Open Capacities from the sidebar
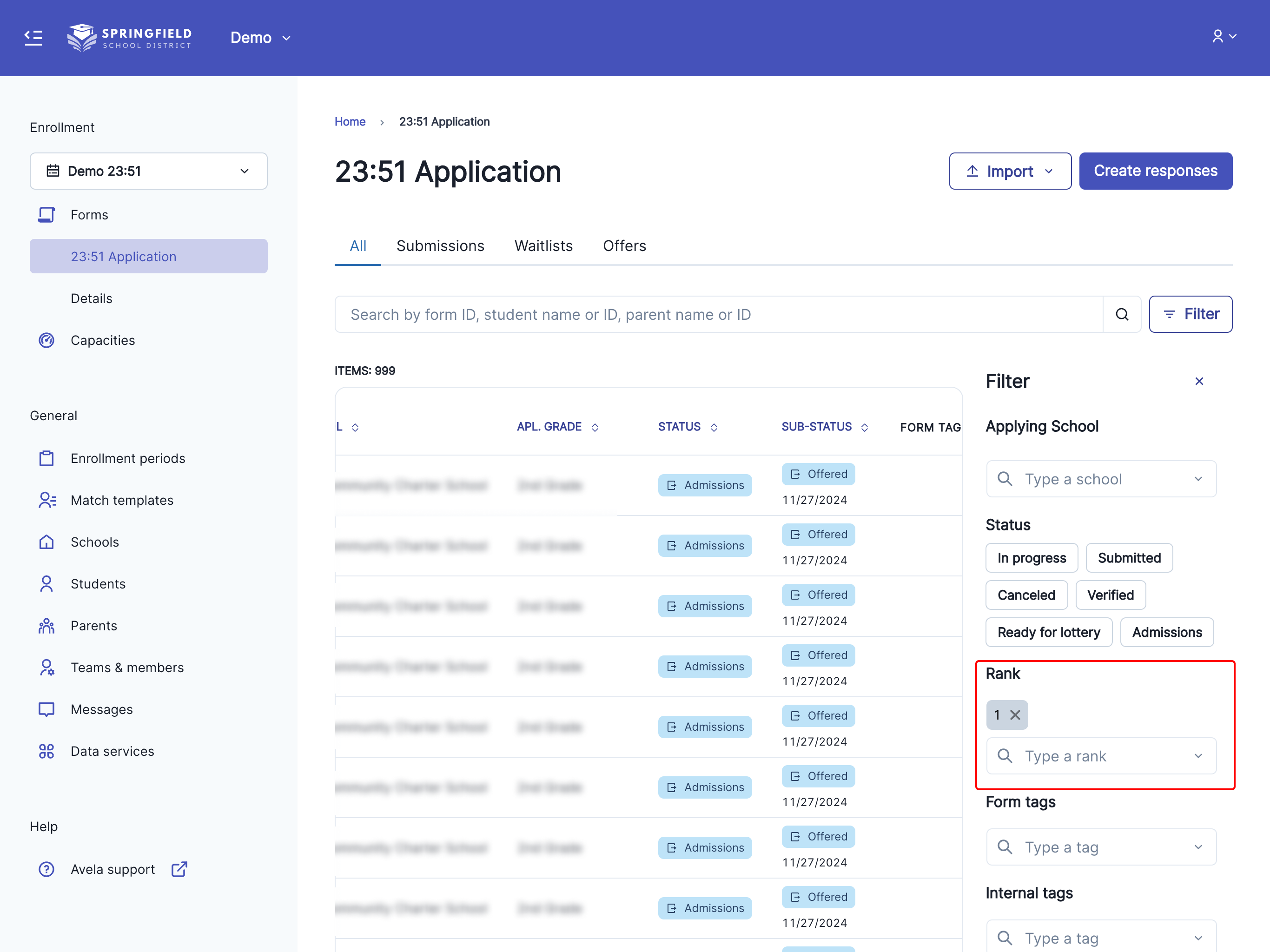 coord(103,340)
